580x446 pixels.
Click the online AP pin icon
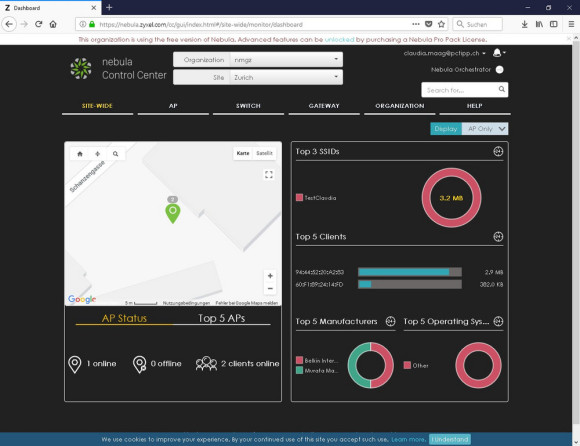pos(75,364)
